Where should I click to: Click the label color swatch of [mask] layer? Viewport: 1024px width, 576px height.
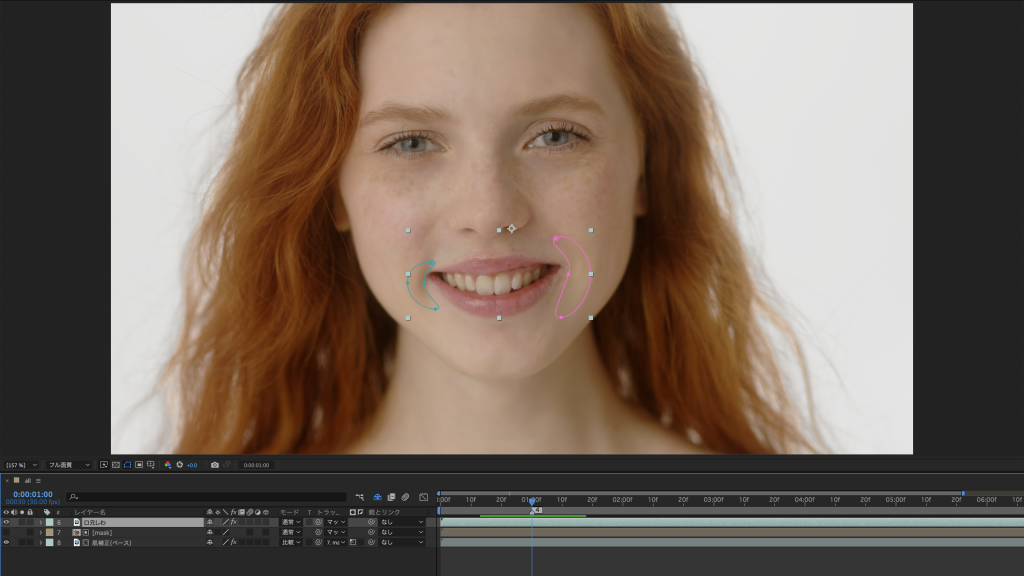49,532
